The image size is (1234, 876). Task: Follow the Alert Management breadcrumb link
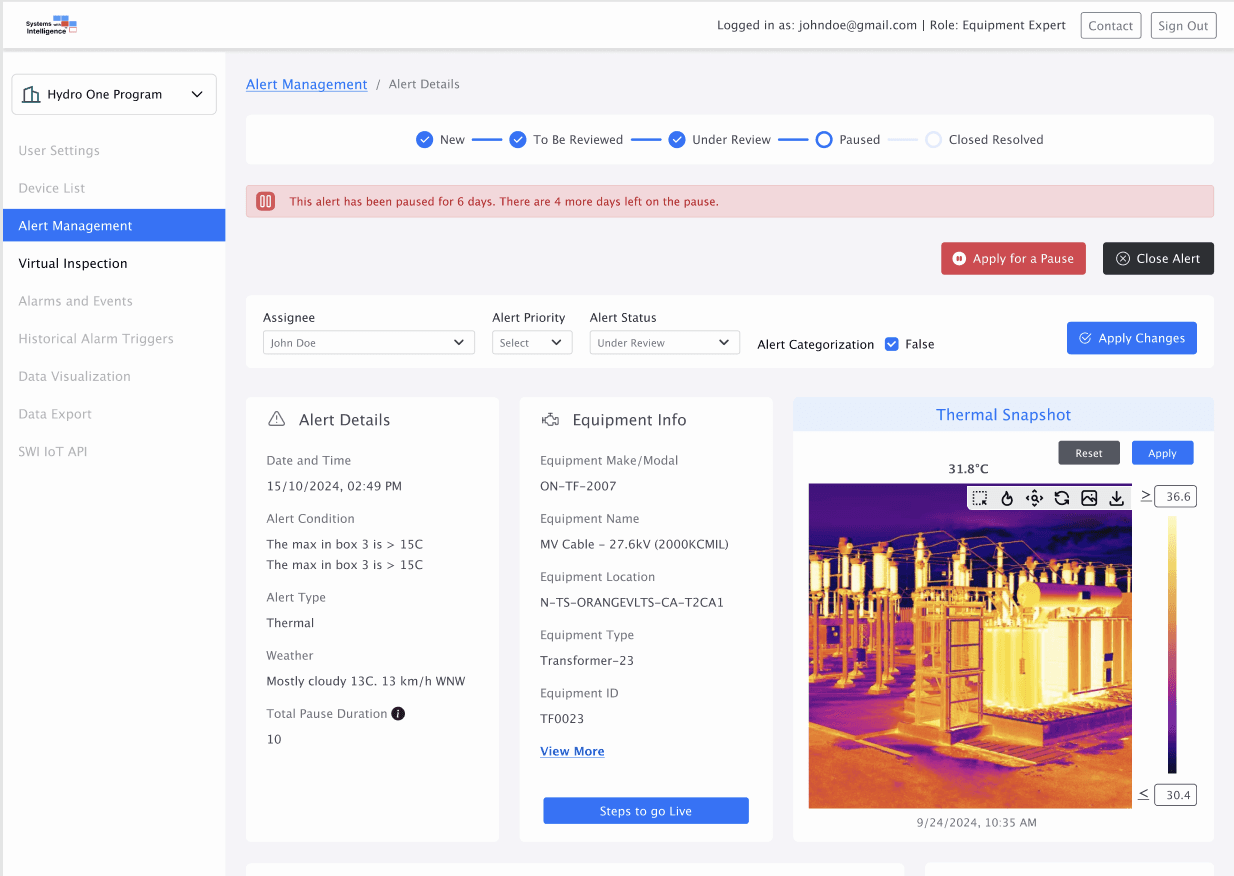[x=307, y=85]
